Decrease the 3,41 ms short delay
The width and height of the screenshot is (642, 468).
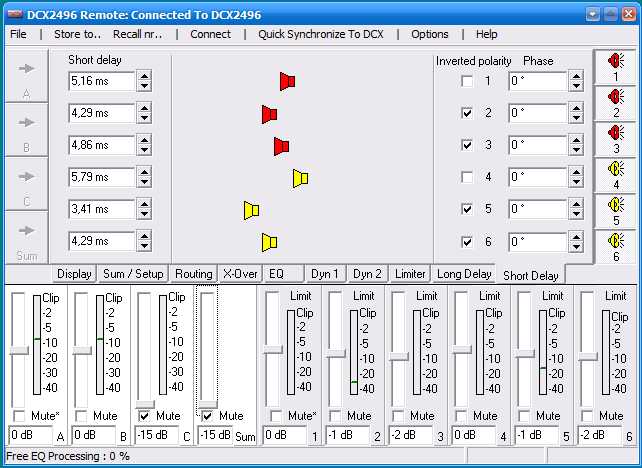pos(144,215)
